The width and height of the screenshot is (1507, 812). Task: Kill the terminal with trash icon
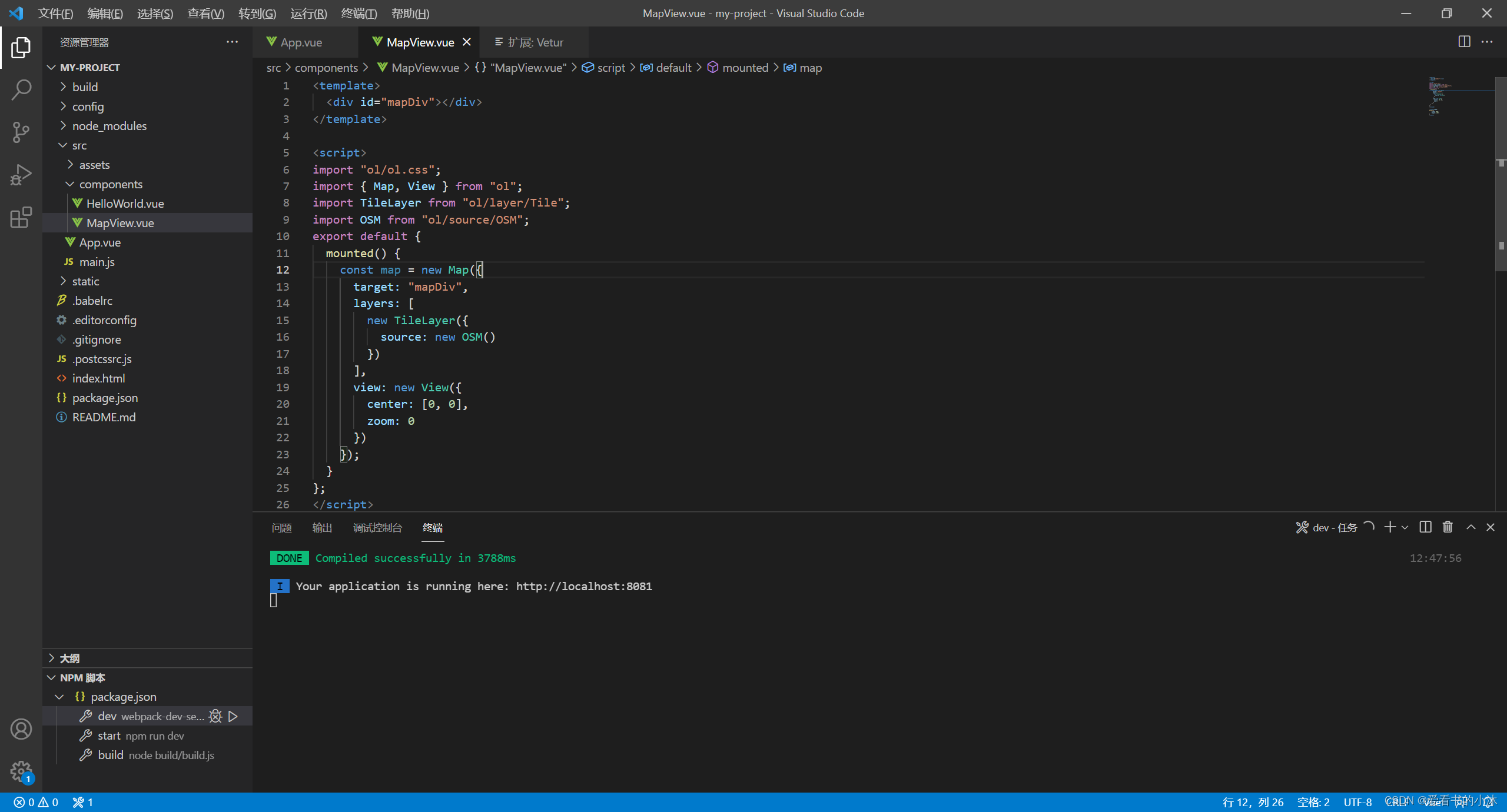click(x=1448, y=527)
